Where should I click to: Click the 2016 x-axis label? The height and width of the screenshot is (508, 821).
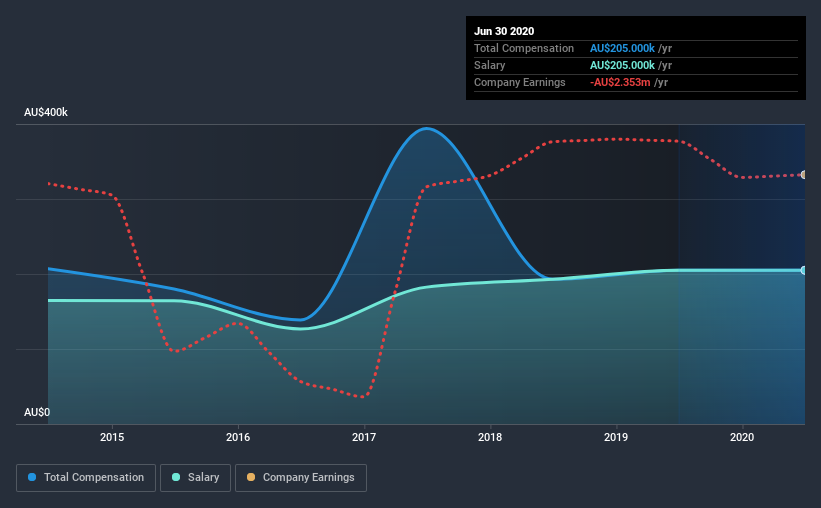(238, 437)
